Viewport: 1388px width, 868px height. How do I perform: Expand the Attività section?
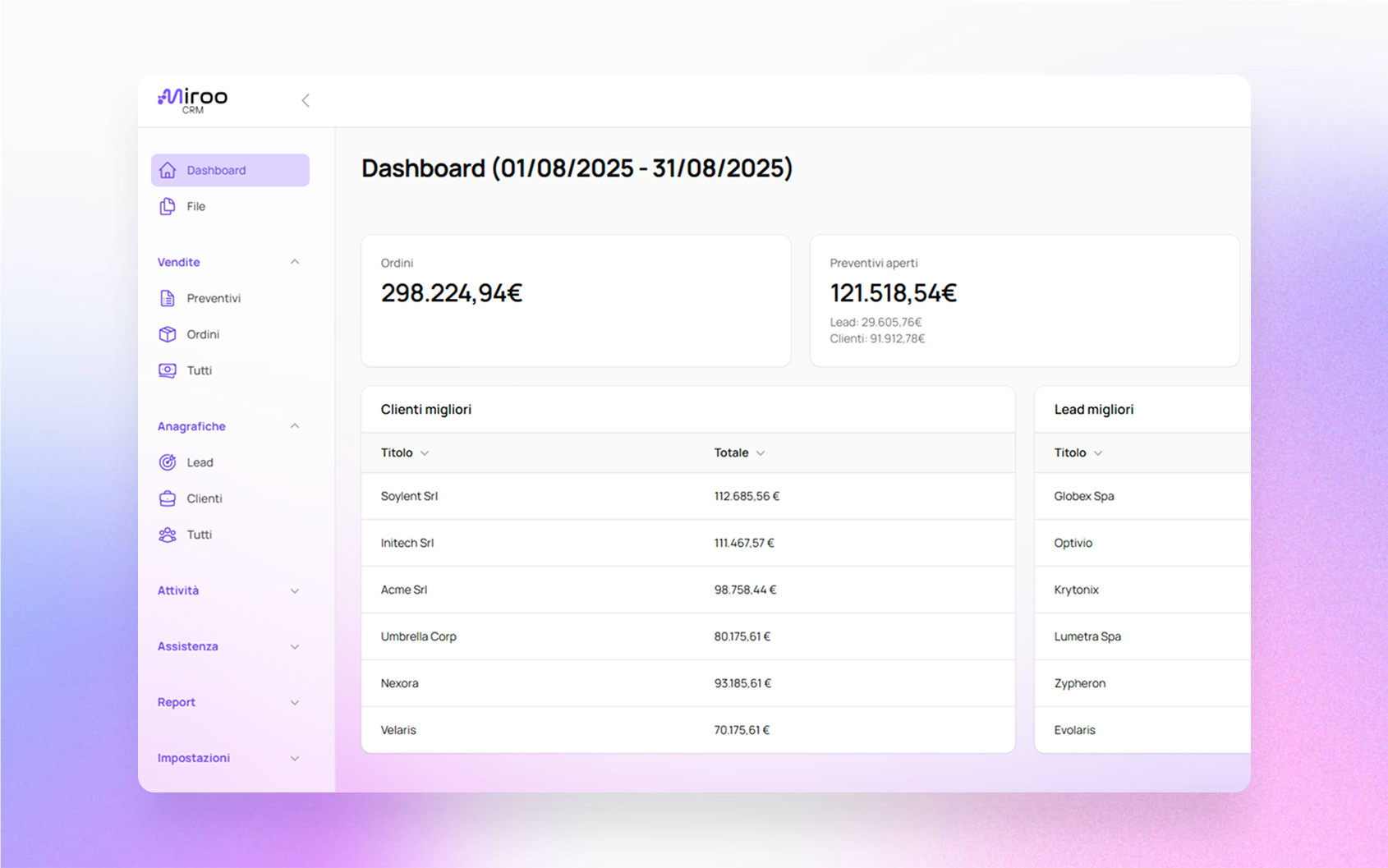click(295, 590)
